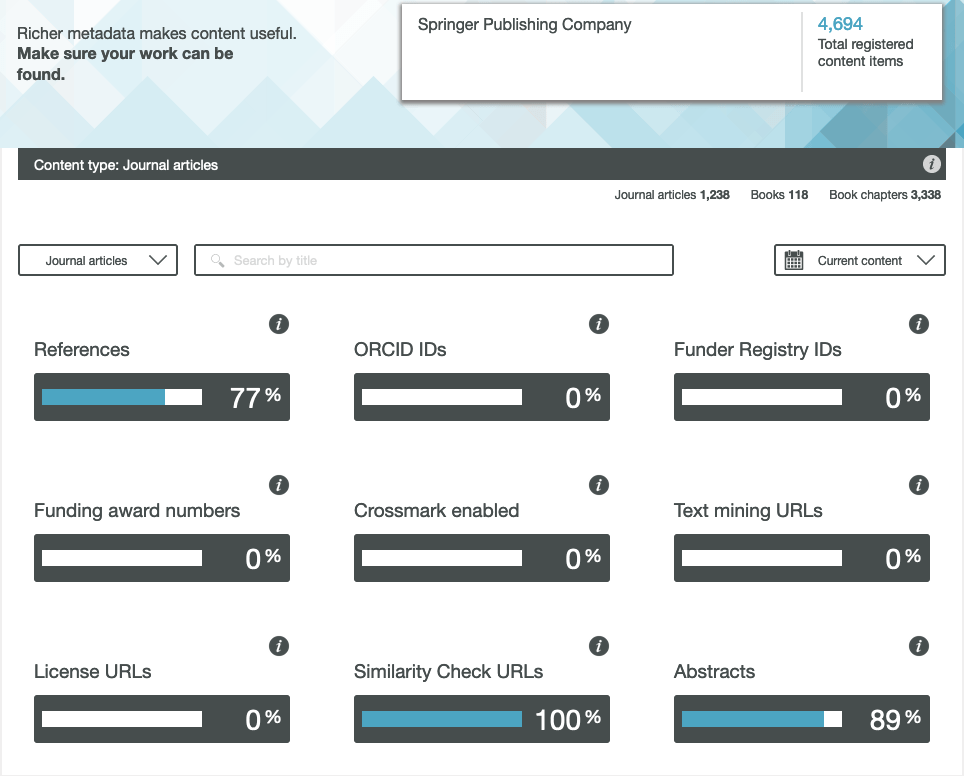Click the Abstracts 89% progress bar

pos(802,719)
